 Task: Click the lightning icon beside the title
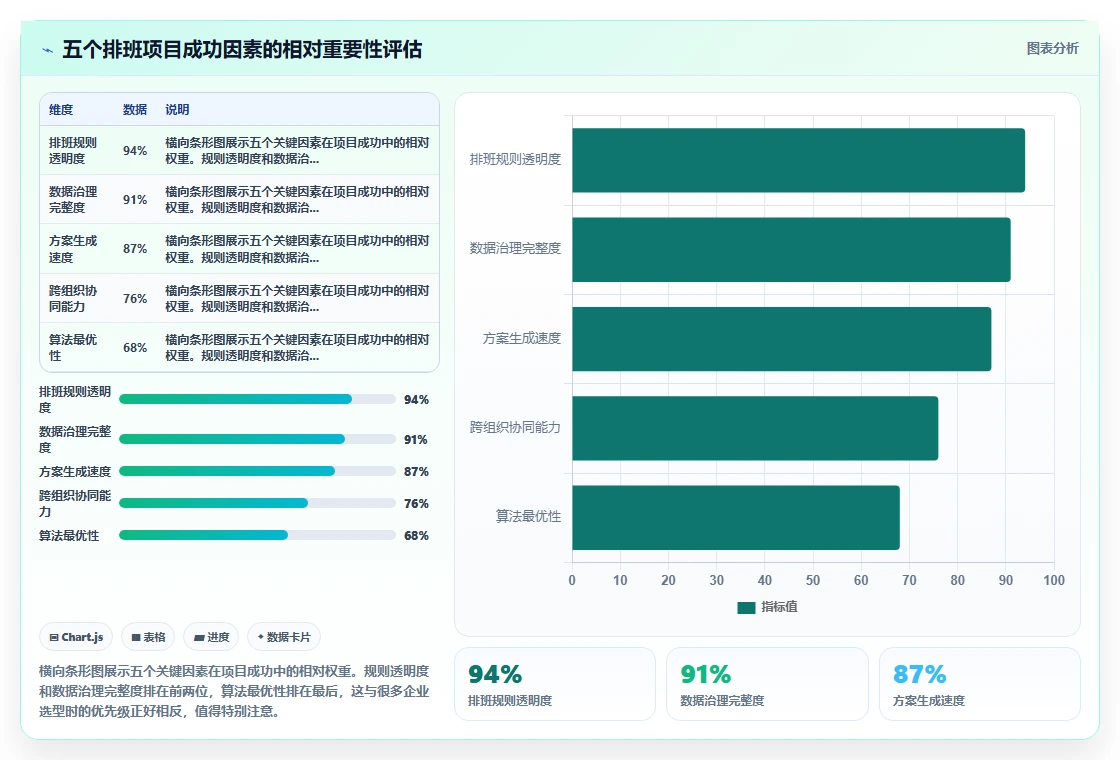(48, 50)
